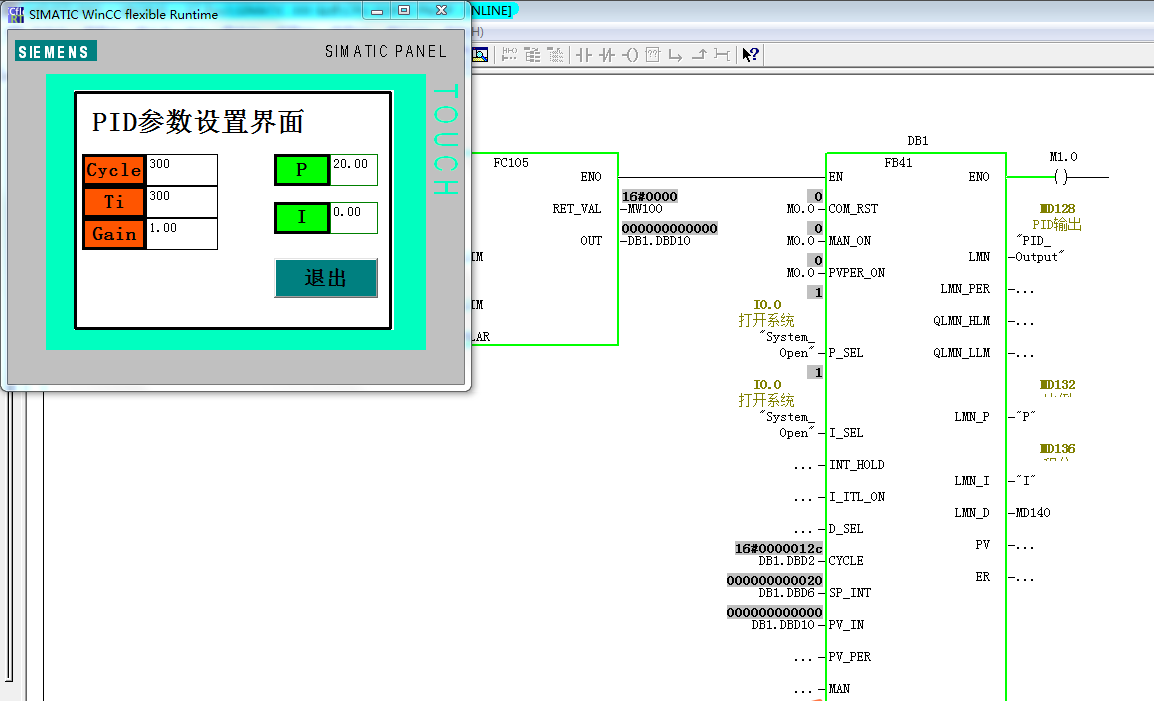Click the close branch toolbar icon
This screenshot has width=1154, height=701.
[698, 54]
